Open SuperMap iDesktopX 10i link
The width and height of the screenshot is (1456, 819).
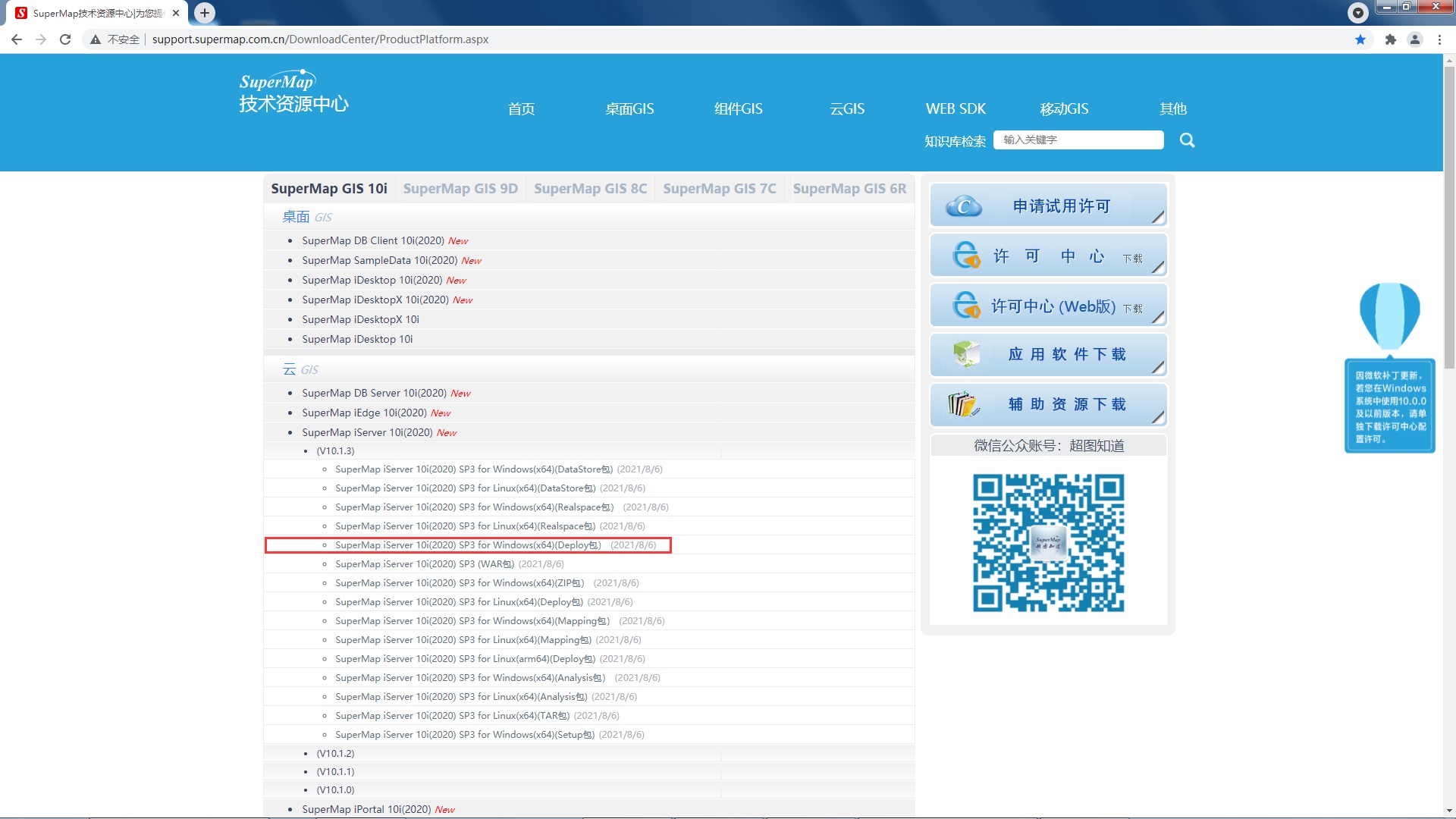[360, 319]
